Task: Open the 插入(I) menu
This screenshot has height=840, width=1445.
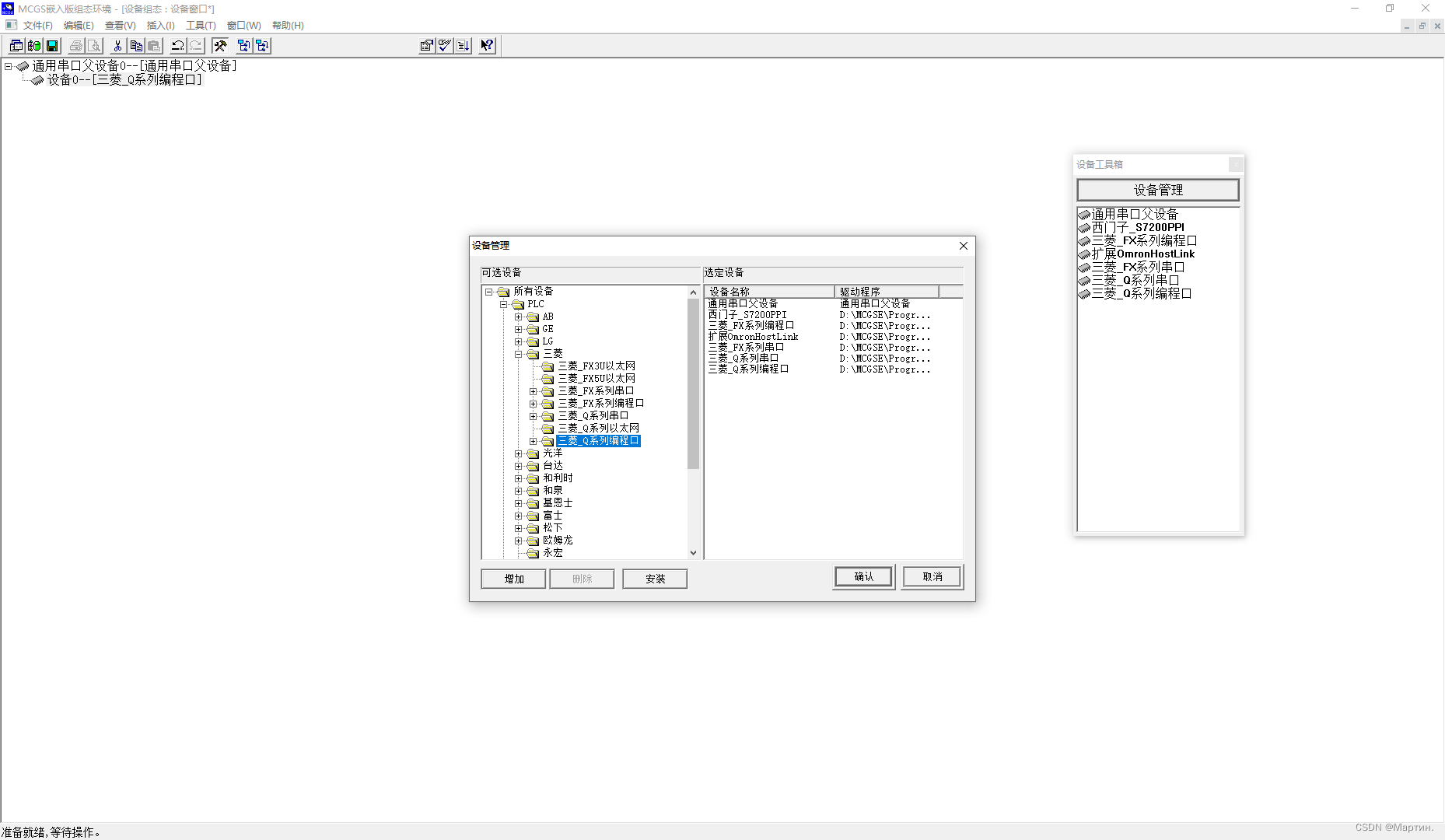Action: coord(161,26)
